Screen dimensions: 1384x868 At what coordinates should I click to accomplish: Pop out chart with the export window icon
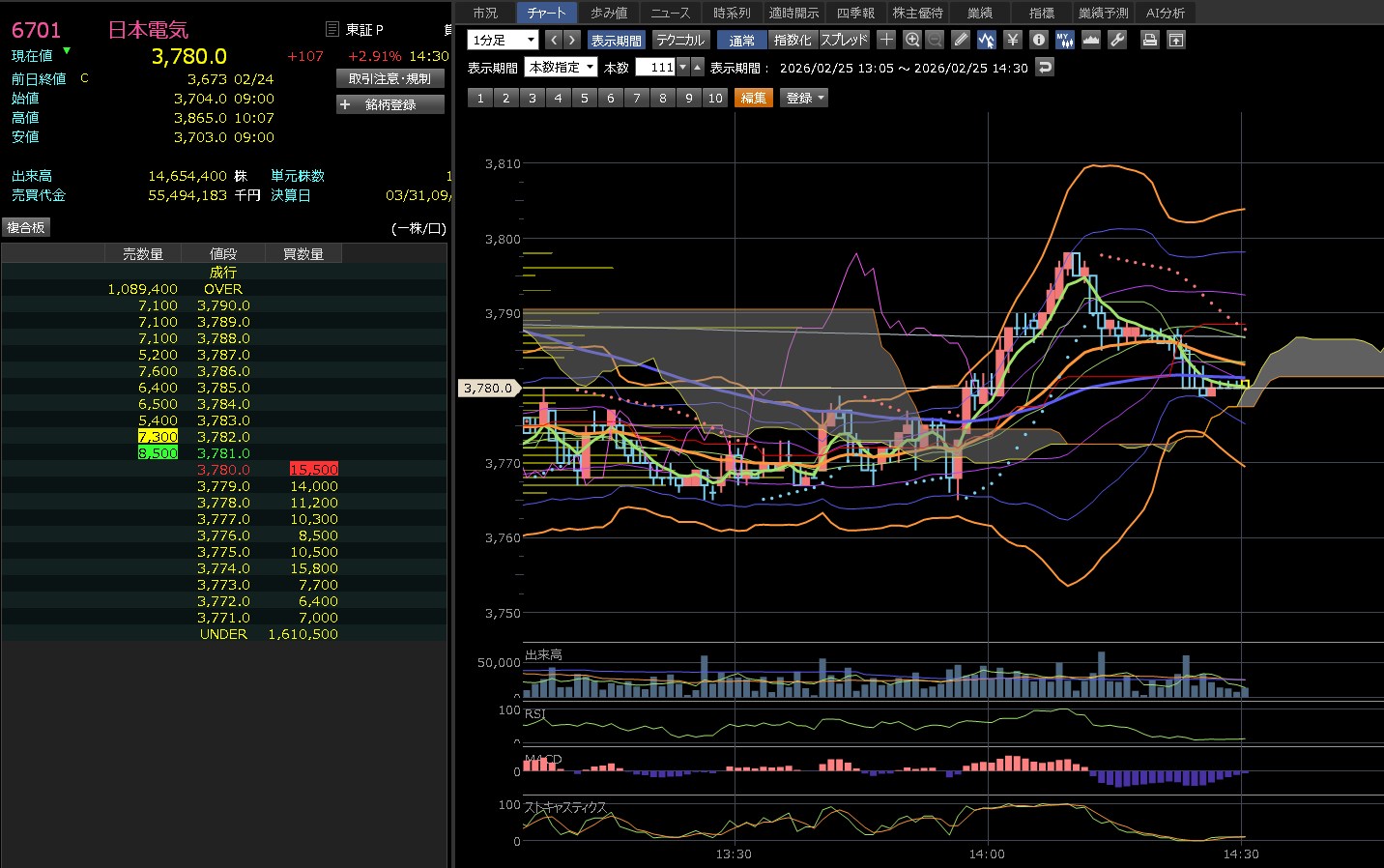(1175, 40)
